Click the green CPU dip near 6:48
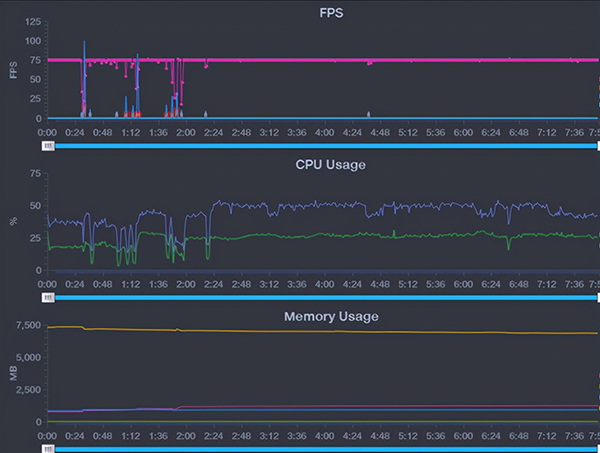Screen dimensions: 600x453 click(510, 245)
